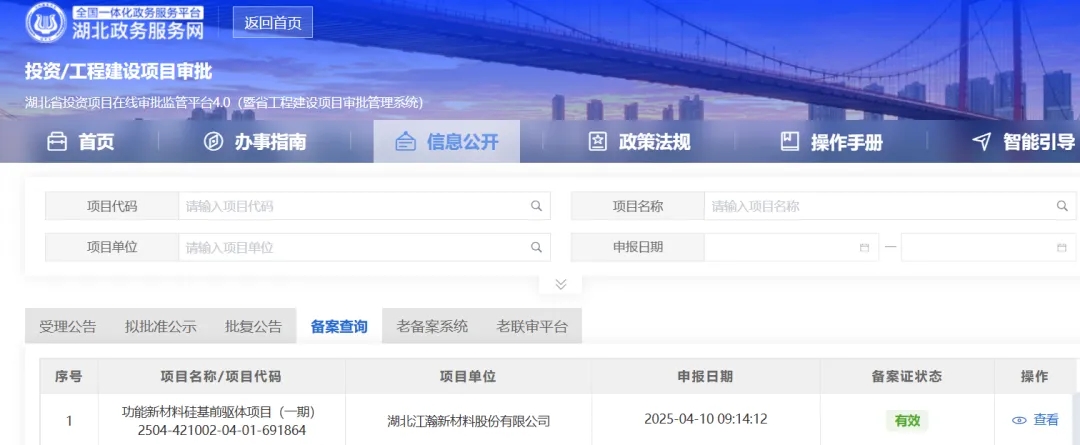Click the calendar icon in start date field
1080x445 pixels.
click(x=864, y=247)
